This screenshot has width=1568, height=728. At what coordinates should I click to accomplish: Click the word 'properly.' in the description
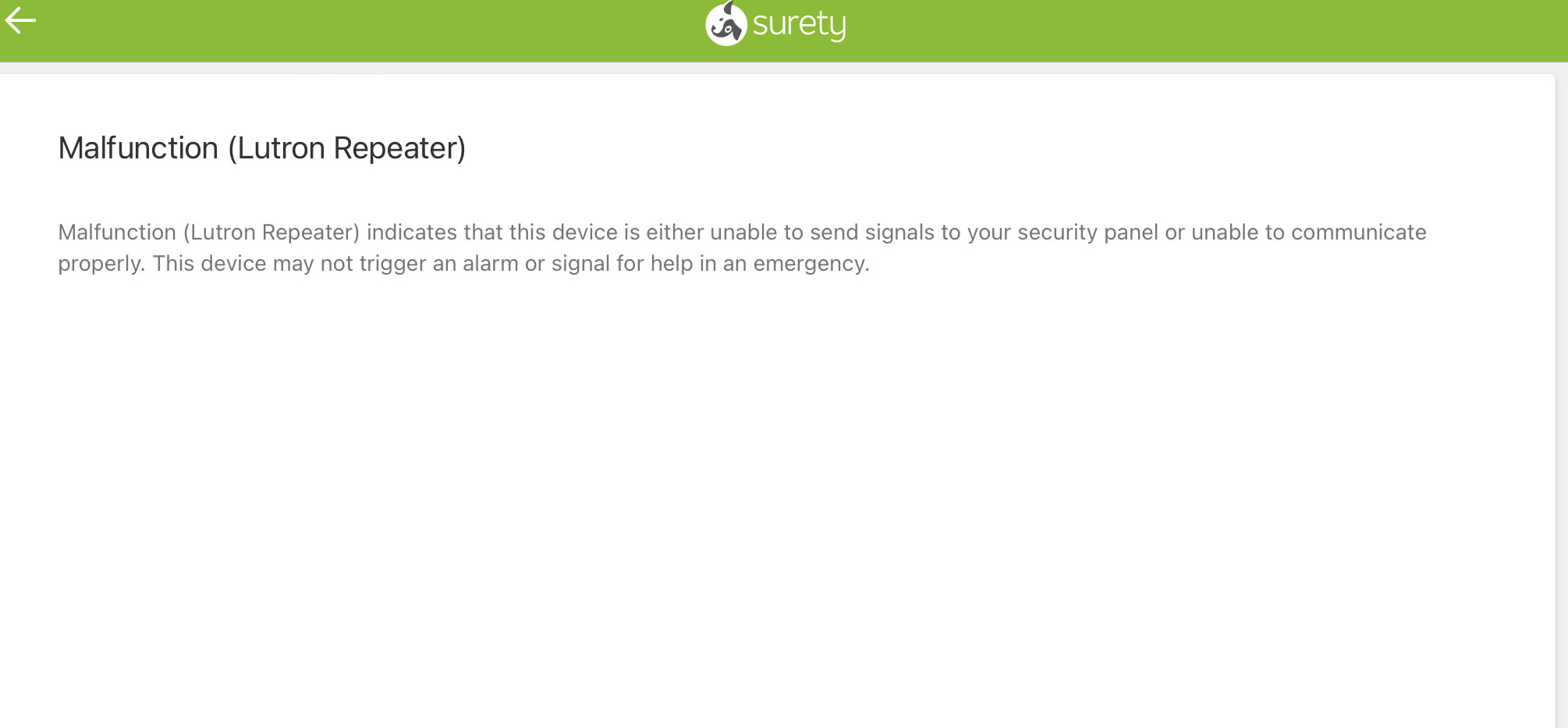click(101, 264)
